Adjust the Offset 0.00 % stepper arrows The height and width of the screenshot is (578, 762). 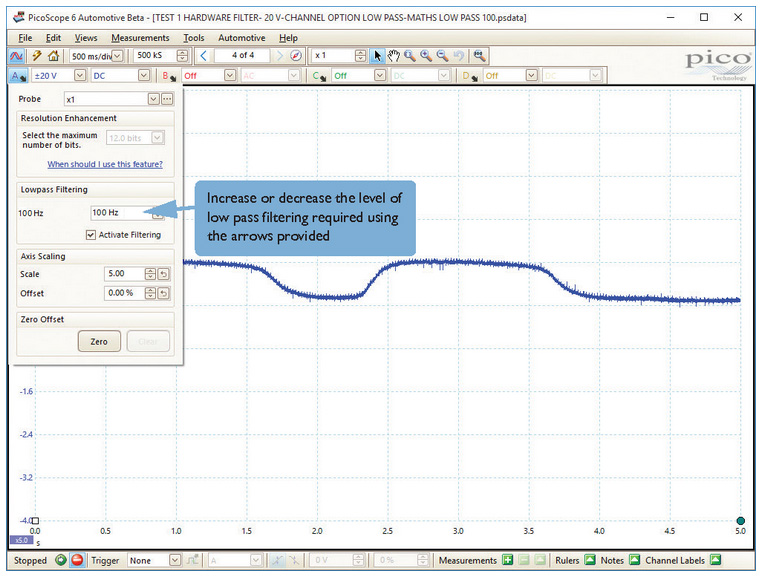[151, 294]
